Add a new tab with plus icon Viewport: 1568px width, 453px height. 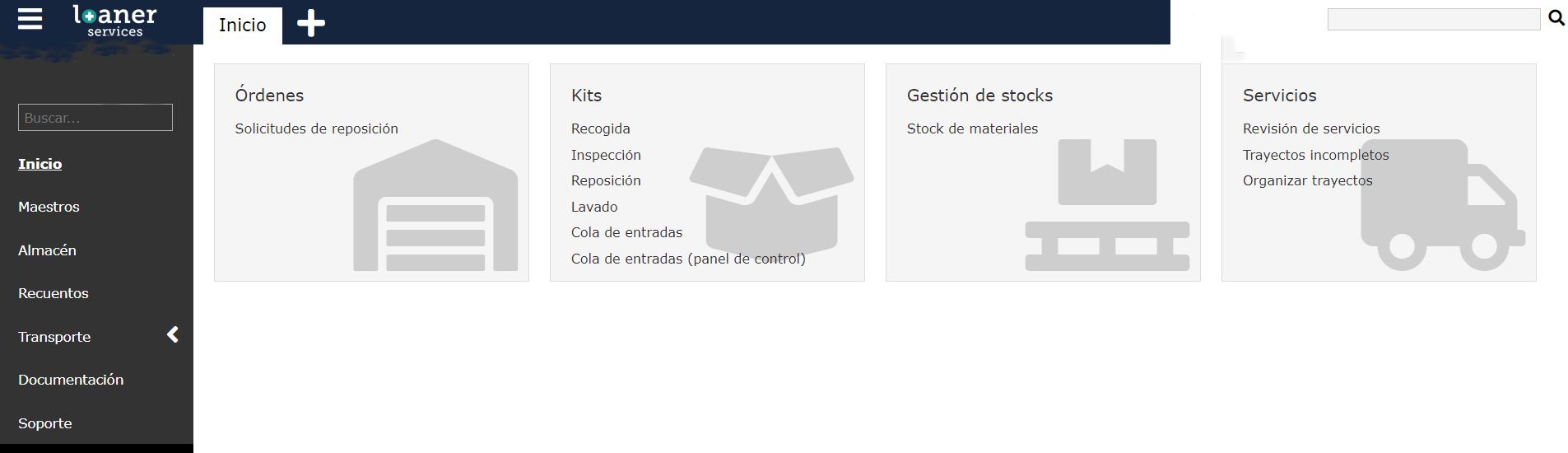[310, 23]
